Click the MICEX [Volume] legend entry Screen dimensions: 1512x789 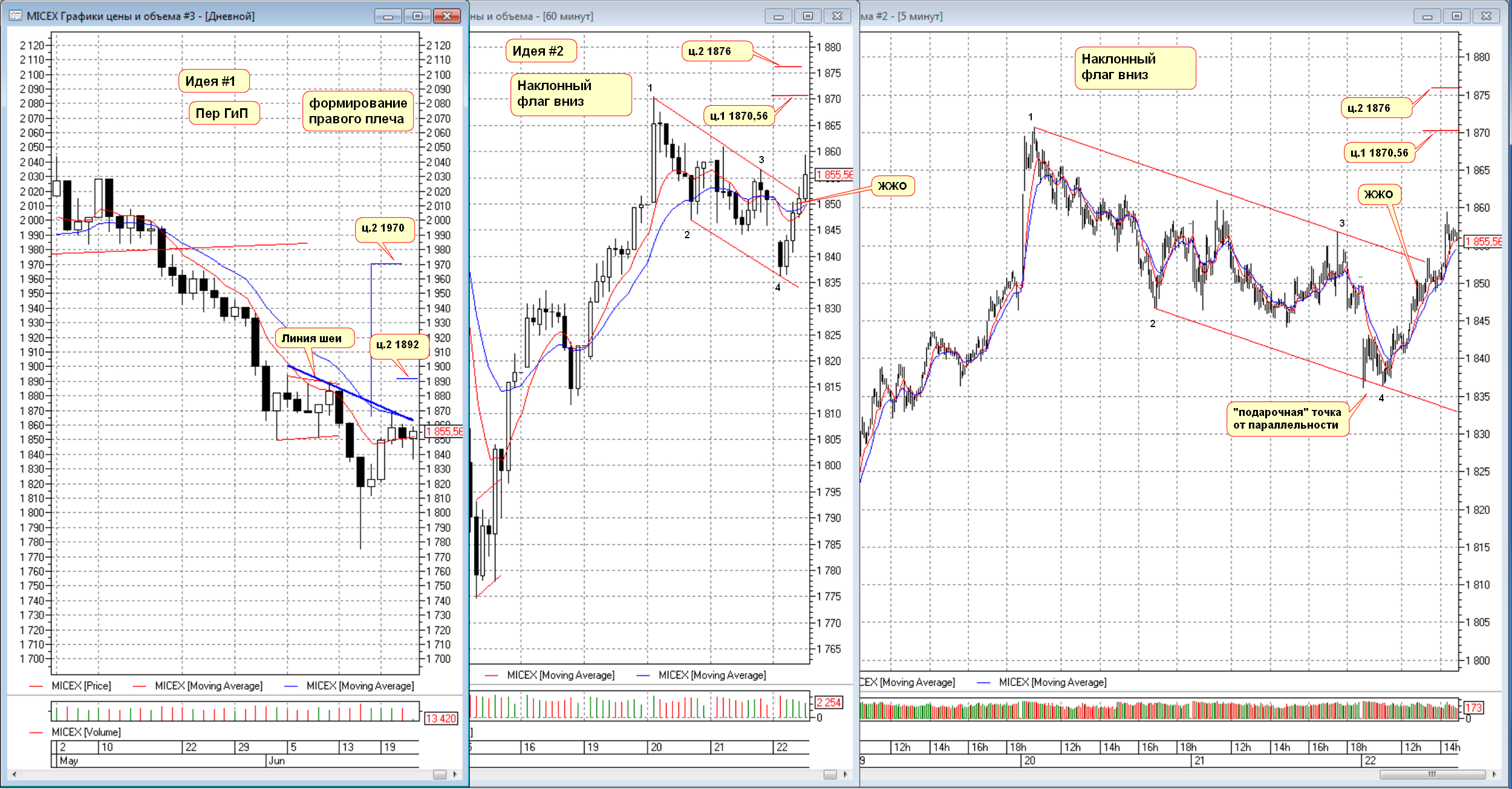click(76, 732)
